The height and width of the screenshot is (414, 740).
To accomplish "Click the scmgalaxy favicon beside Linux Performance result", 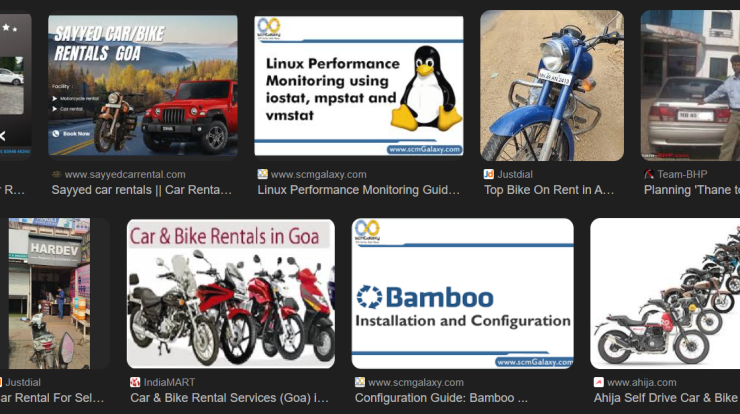I will 262,174.
